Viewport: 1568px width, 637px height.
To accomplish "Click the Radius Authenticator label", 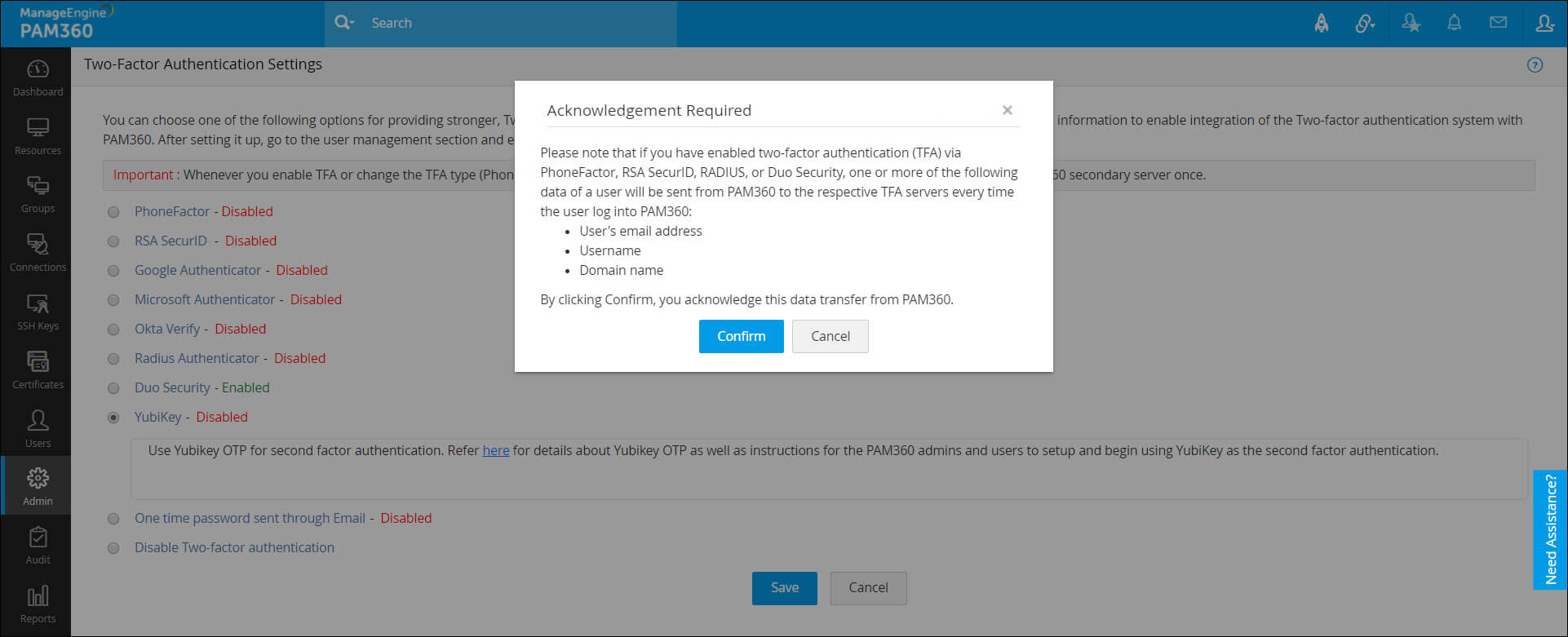I will [197, 358].
